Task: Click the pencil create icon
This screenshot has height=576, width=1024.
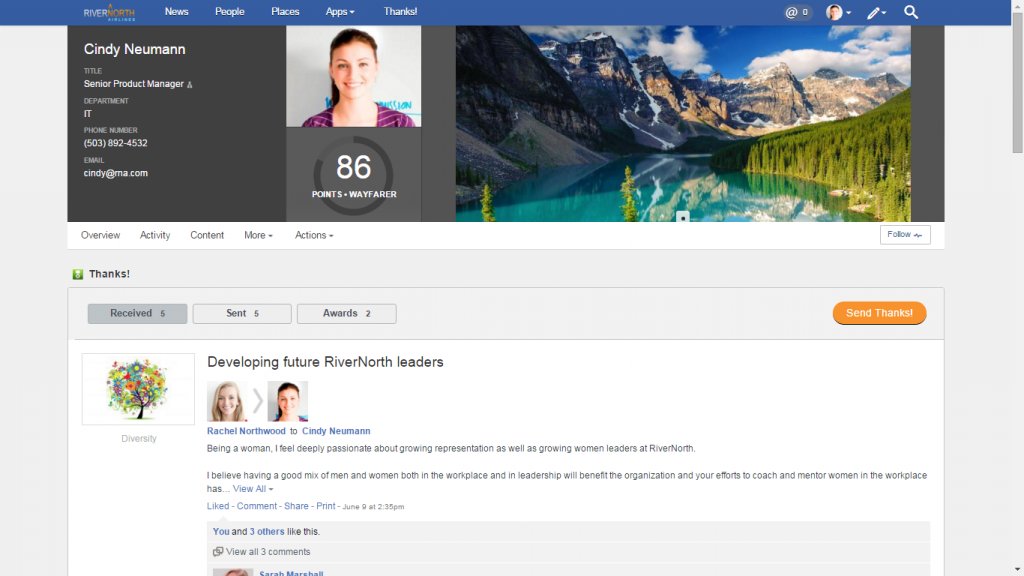Action: [875, 12]
